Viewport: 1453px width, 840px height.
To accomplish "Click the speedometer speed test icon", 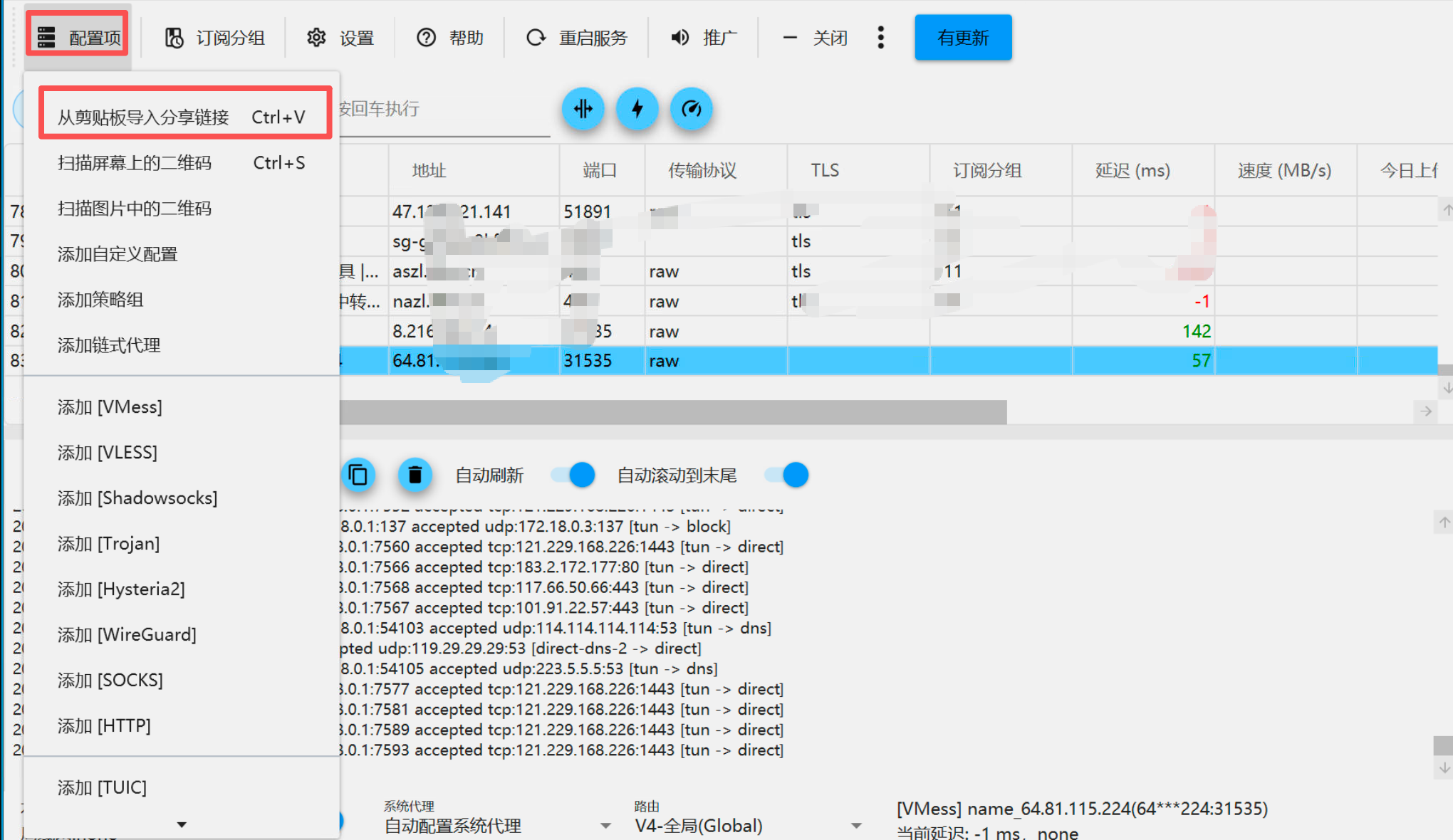I will (x=692, y=109).
